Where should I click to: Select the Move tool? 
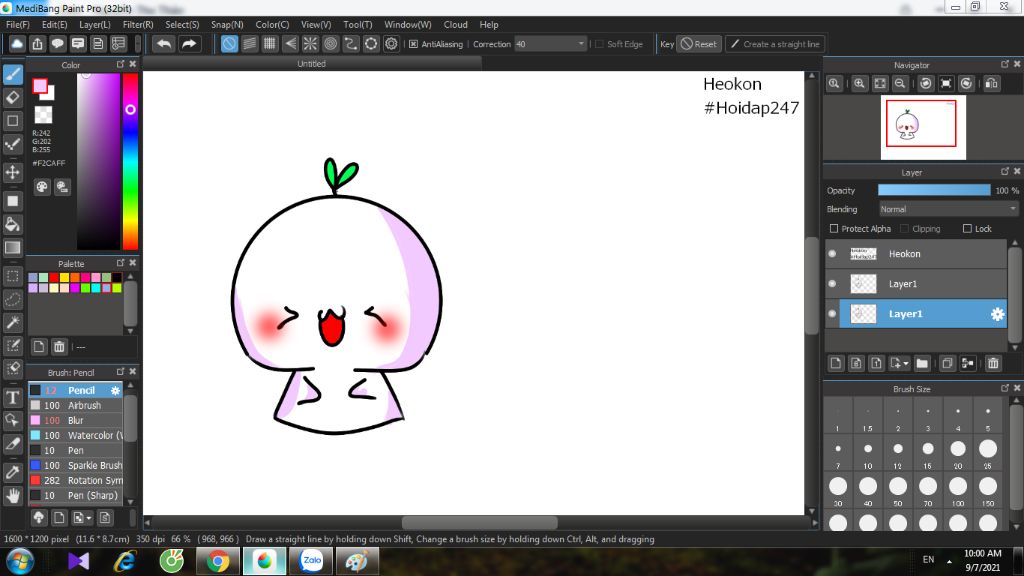(x=13, y=172)
